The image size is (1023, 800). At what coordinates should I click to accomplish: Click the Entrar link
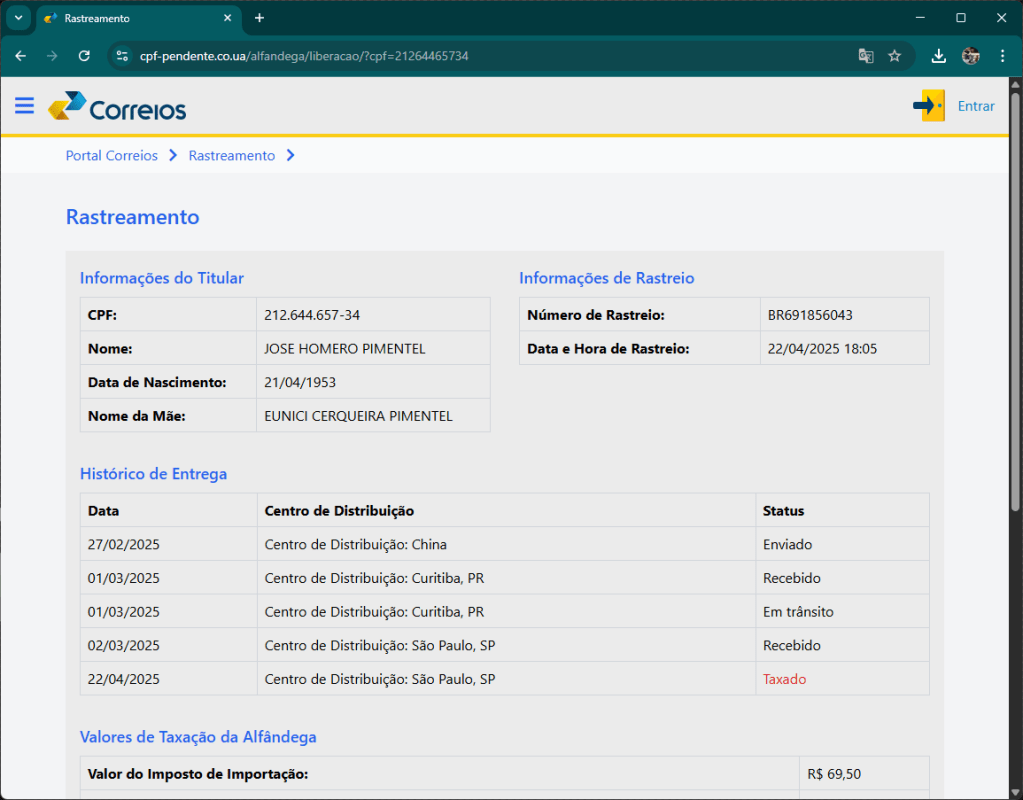tap(976, 106)
